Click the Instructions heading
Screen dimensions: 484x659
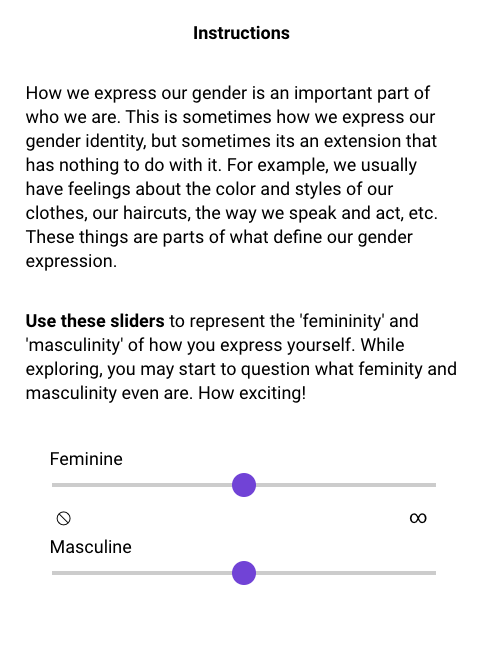point(242,33)
